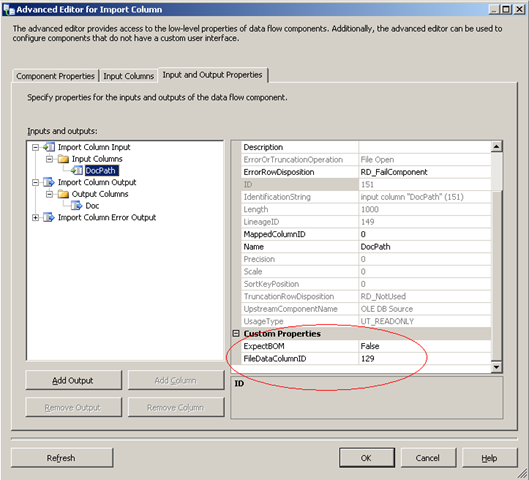Open Help for the editor
529x480 pixels.
[490, 458]
